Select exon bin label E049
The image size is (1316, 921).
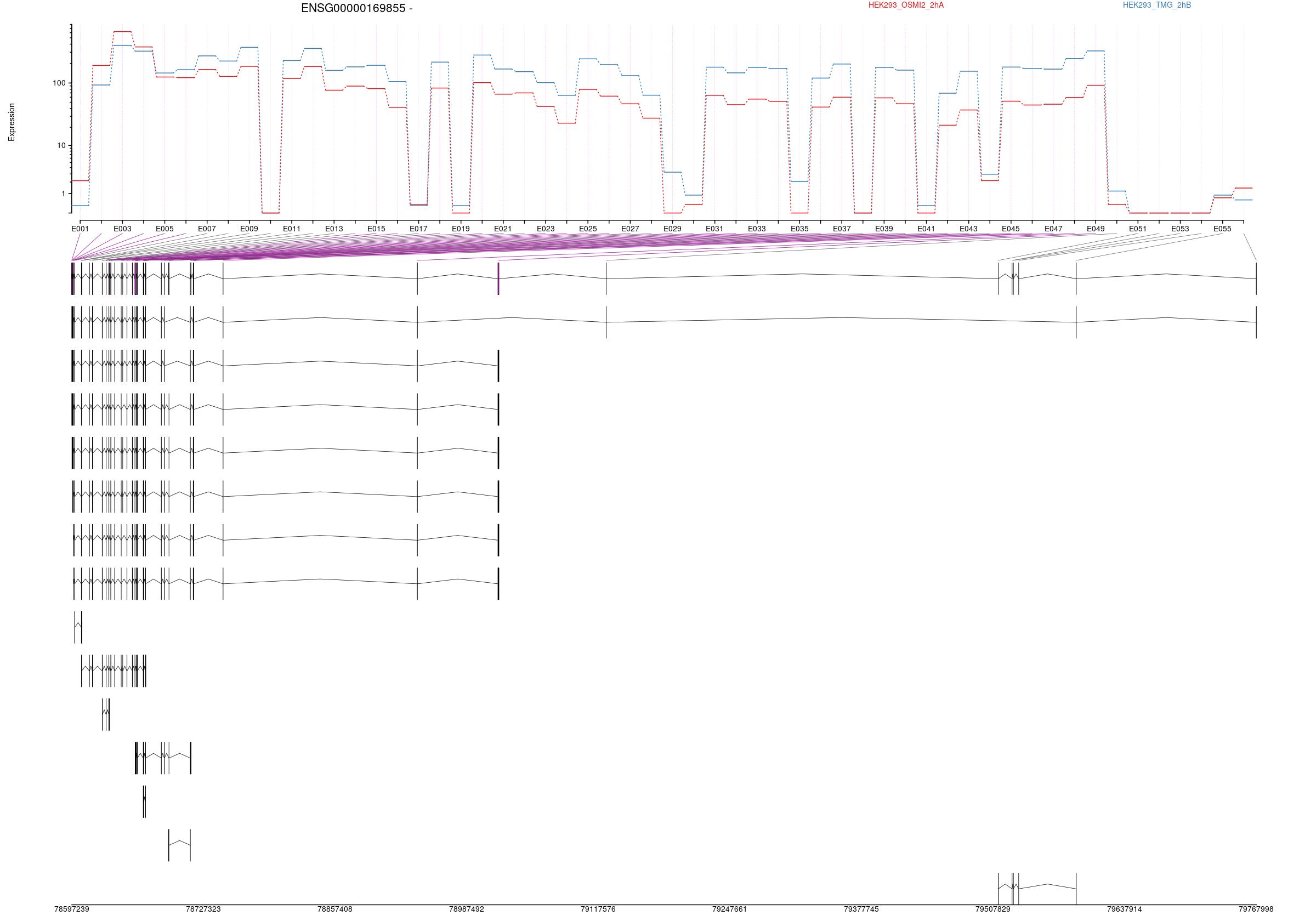[x=1096, y=229]
